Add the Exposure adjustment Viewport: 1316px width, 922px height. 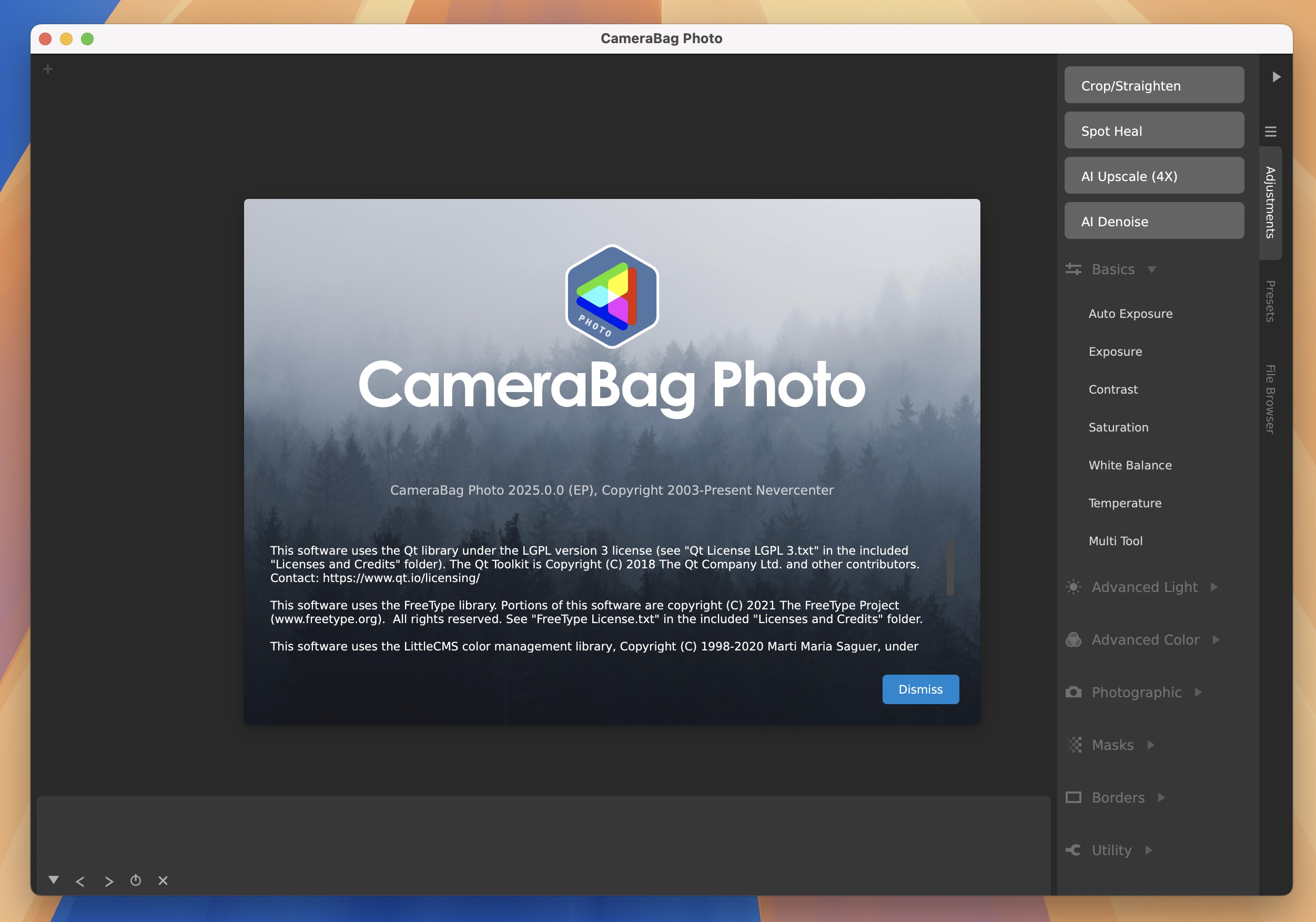click(x=1116, y=352)
